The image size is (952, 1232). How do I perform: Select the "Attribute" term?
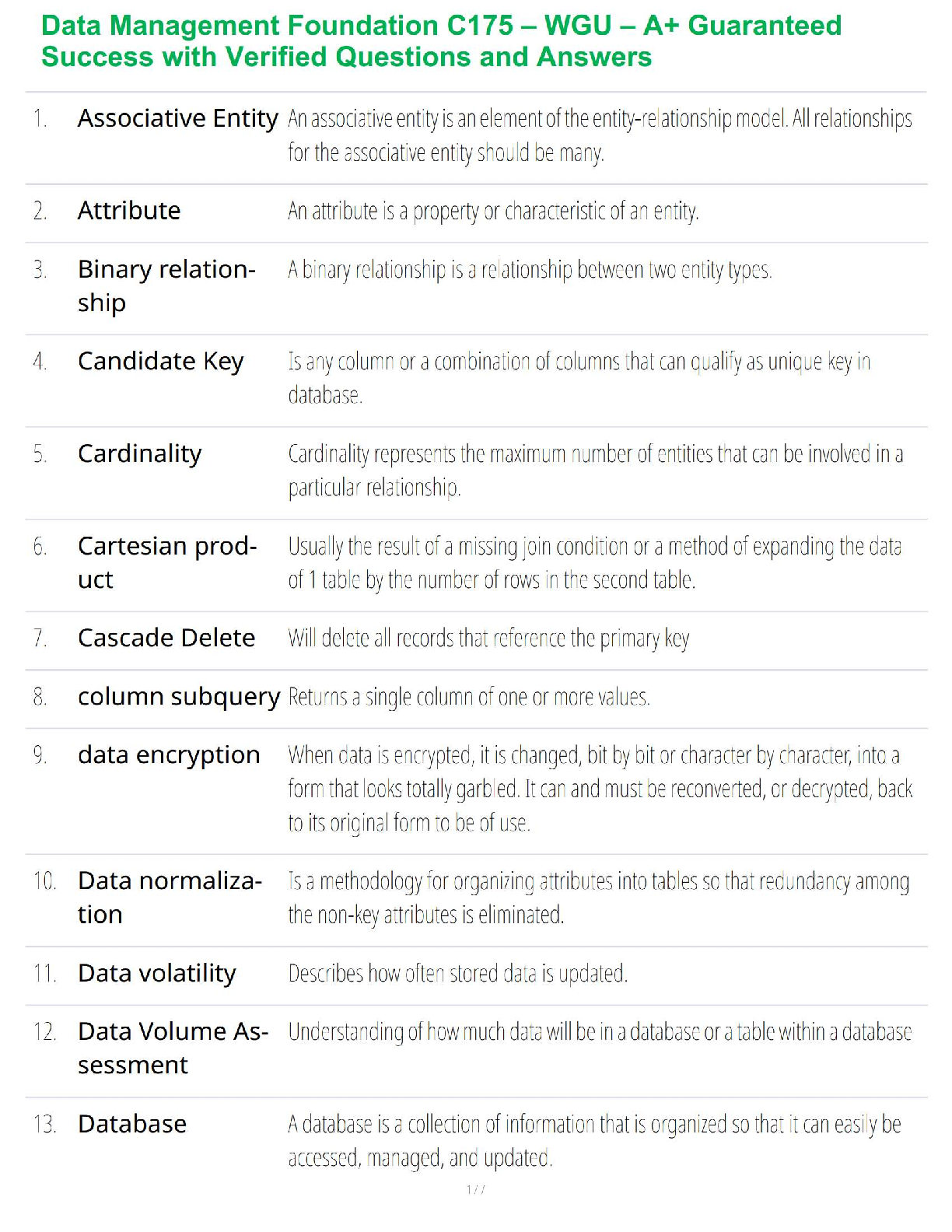coord(129,211)
